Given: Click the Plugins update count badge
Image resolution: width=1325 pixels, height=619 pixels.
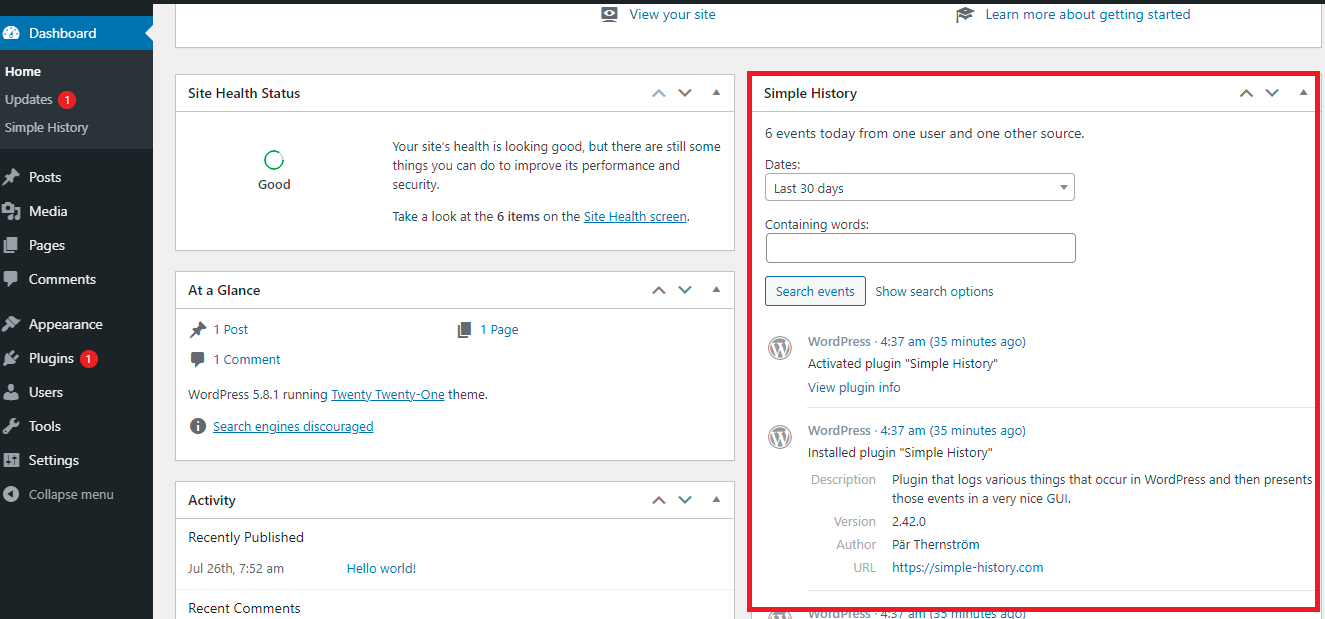Looking at the screenshot, I should [89, 358].
